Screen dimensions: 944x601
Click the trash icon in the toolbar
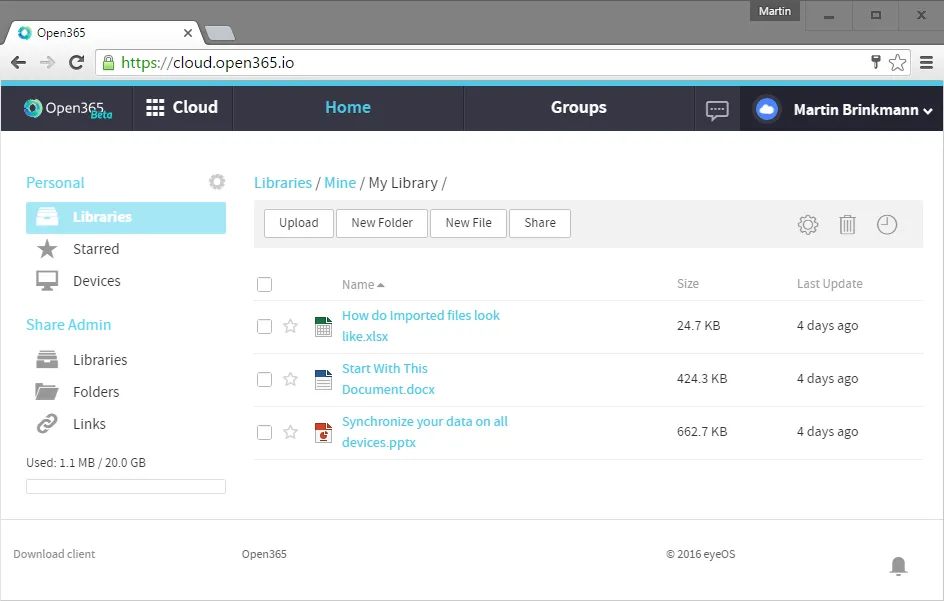(847, 224)
